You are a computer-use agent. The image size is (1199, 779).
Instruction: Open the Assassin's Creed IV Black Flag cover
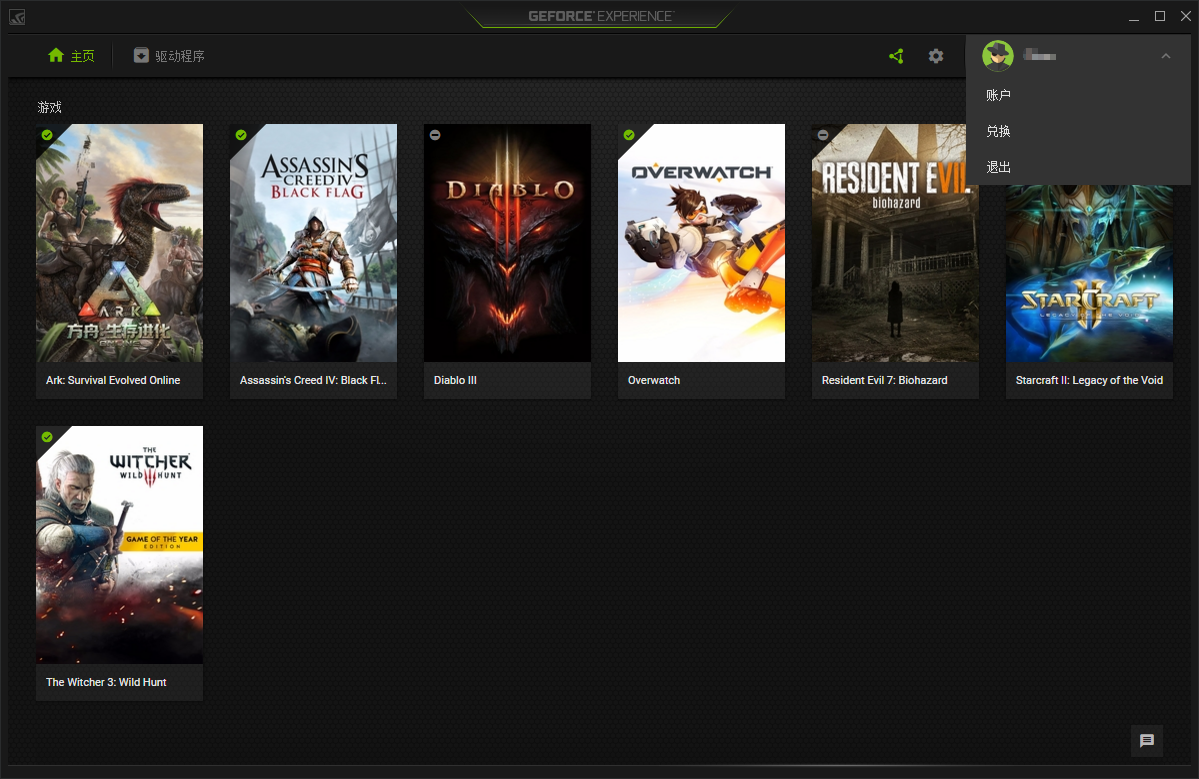(314, 243)
